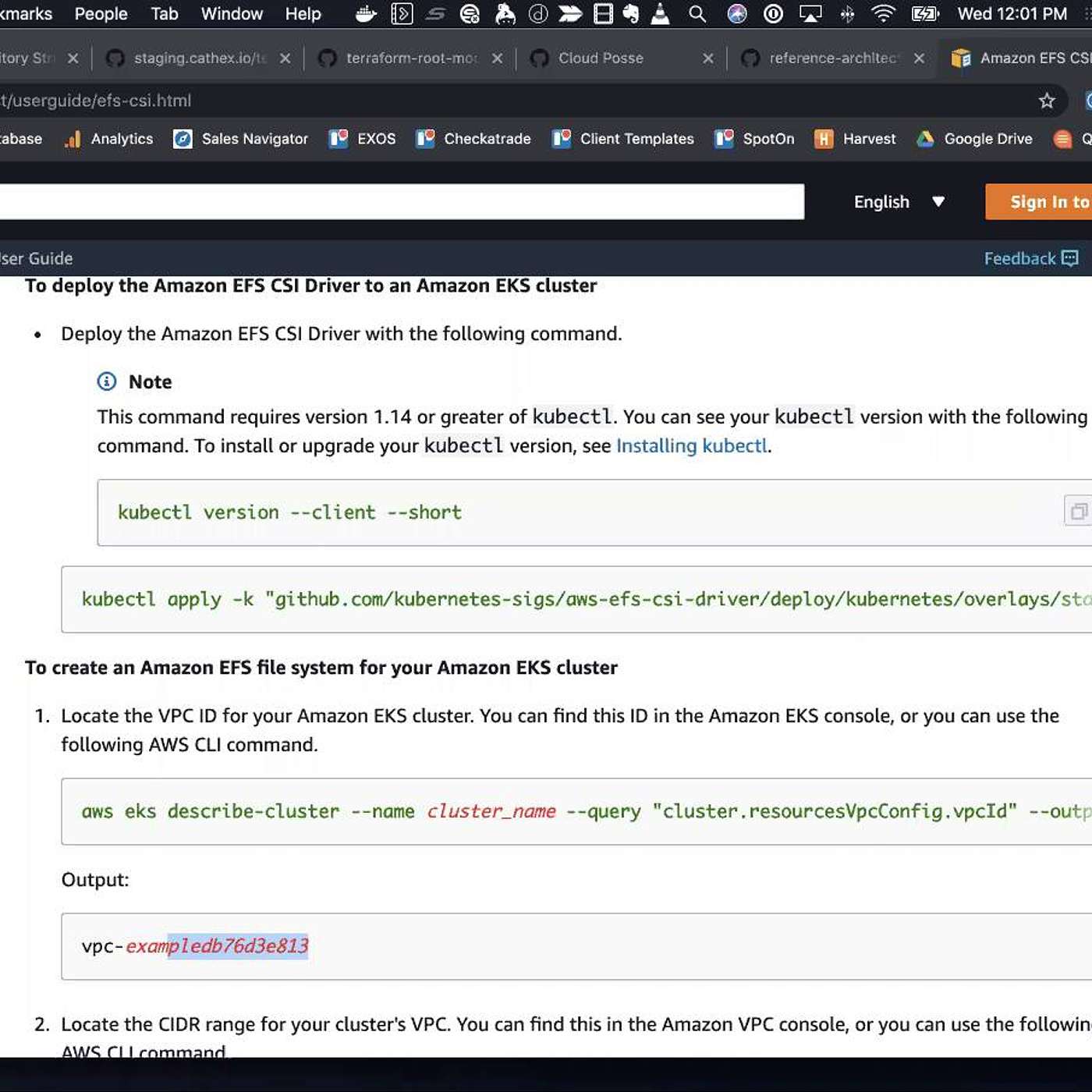Launch Siri from the menu bar
1092x1092 pixels.
pos(736,14)
